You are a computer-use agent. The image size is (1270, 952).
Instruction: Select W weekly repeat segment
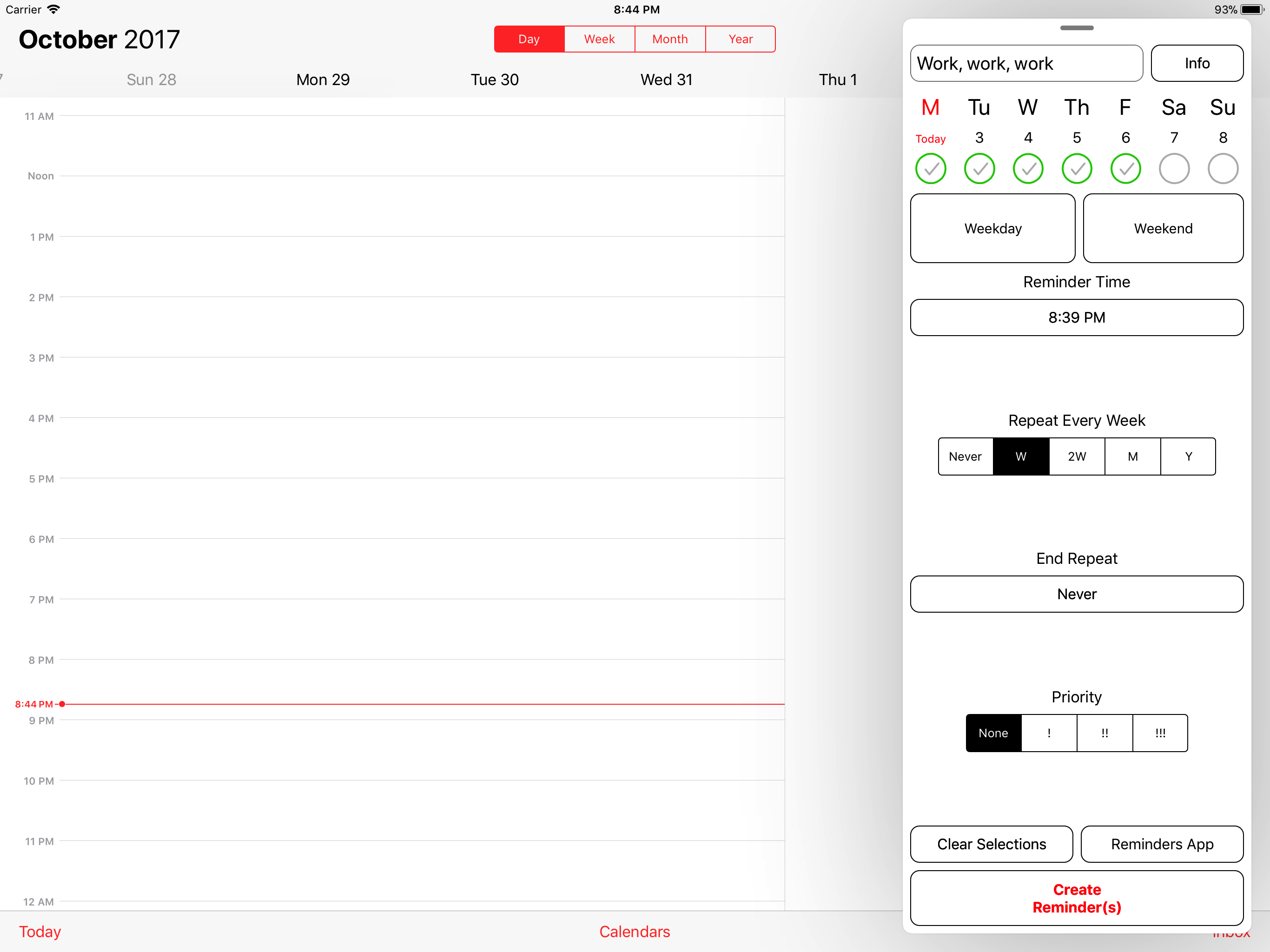coord(1021,456)
